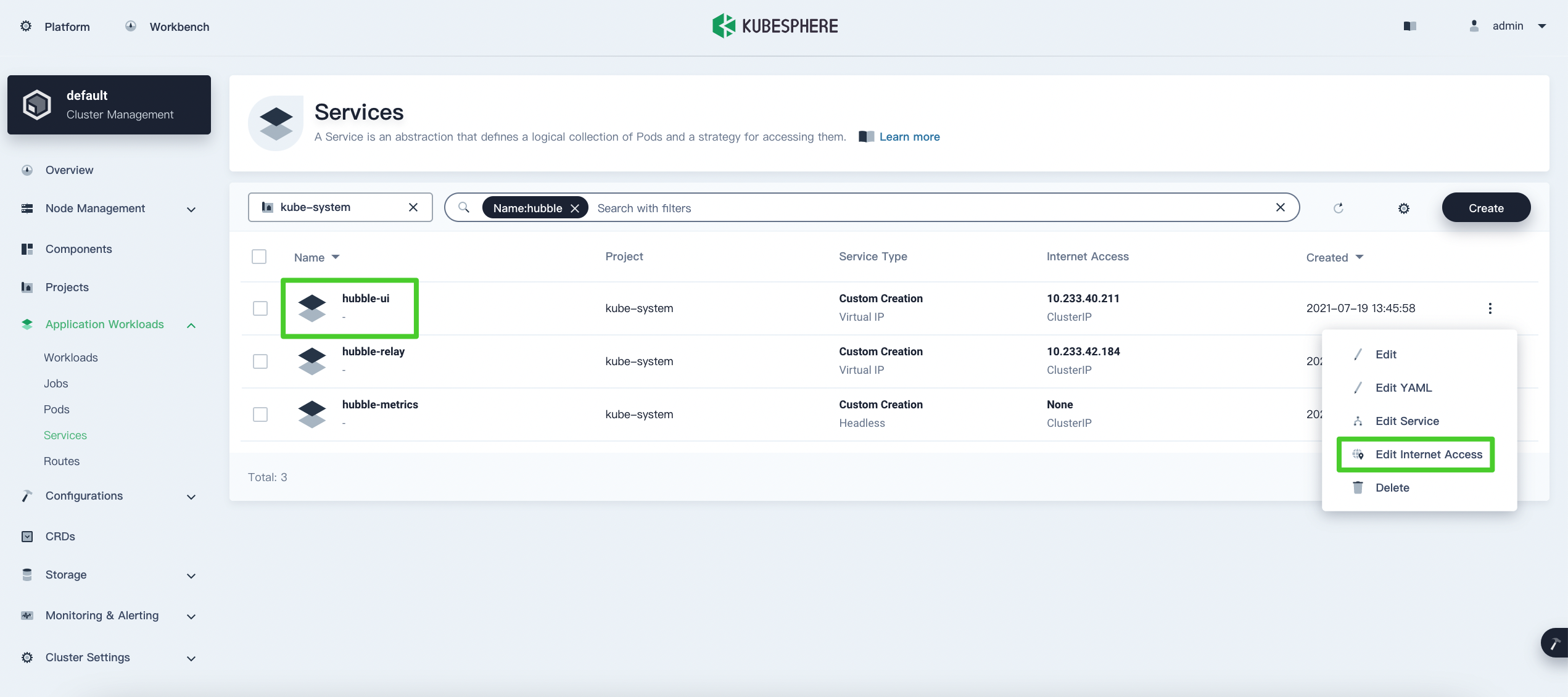Click the Platform menu icon

(x=25, y=26)
